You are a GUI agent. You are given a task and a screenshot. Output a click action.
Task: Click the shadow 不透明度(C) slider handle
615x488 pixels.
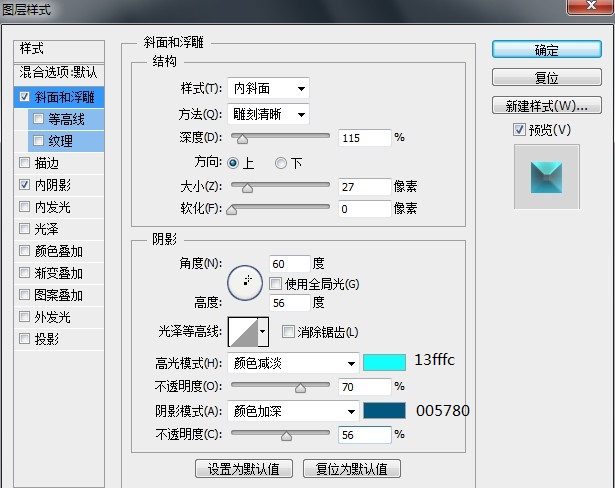286,435
